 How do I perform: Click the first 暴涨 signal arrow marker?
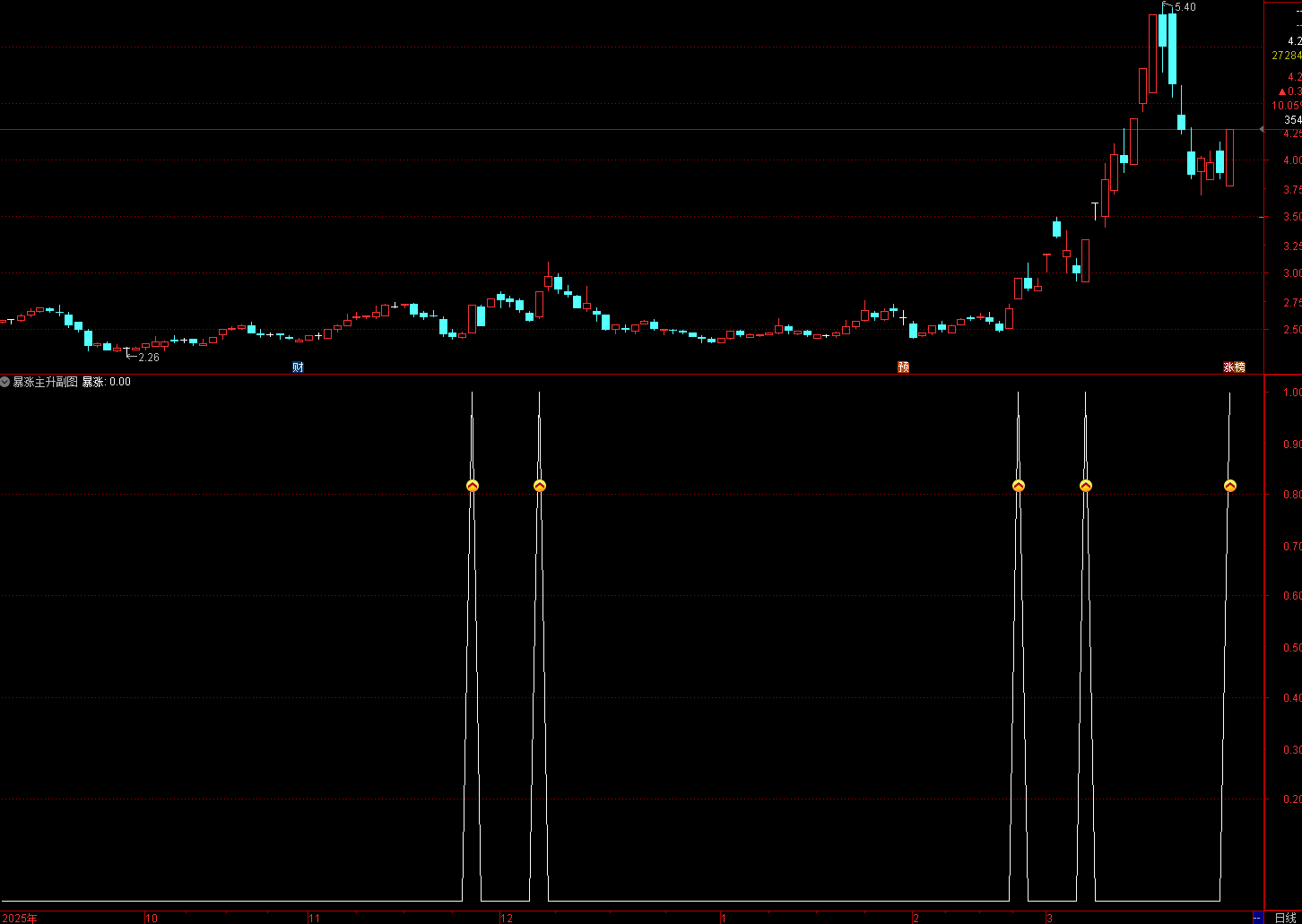pyautogui.click(x=473, y=486)
